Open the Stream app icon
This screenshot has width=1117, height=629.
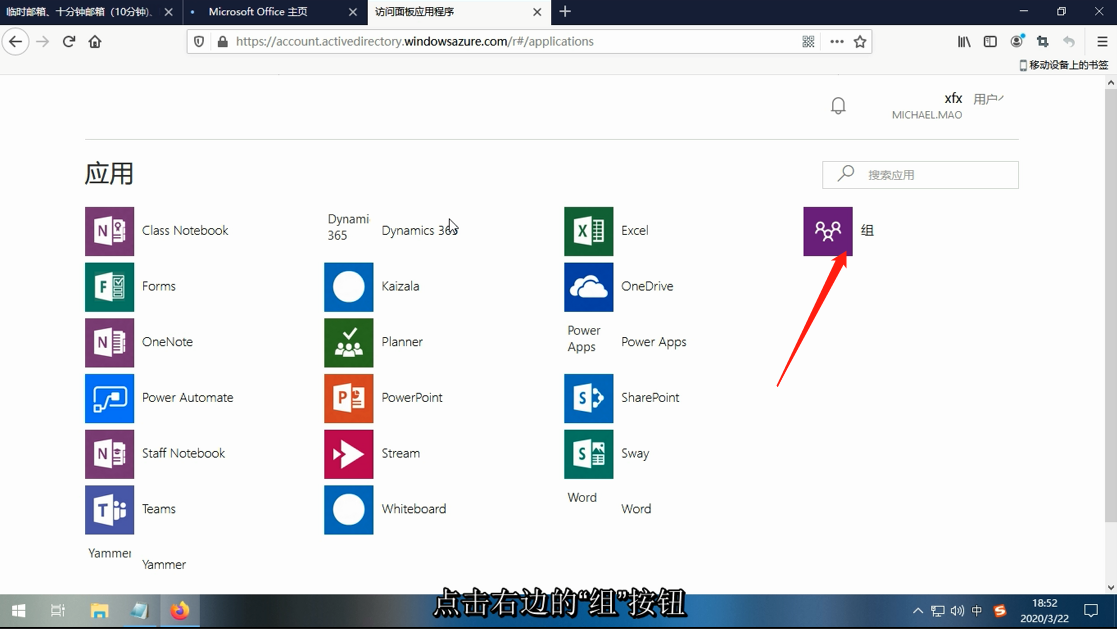pyautogui.click(x=348, y=454)
